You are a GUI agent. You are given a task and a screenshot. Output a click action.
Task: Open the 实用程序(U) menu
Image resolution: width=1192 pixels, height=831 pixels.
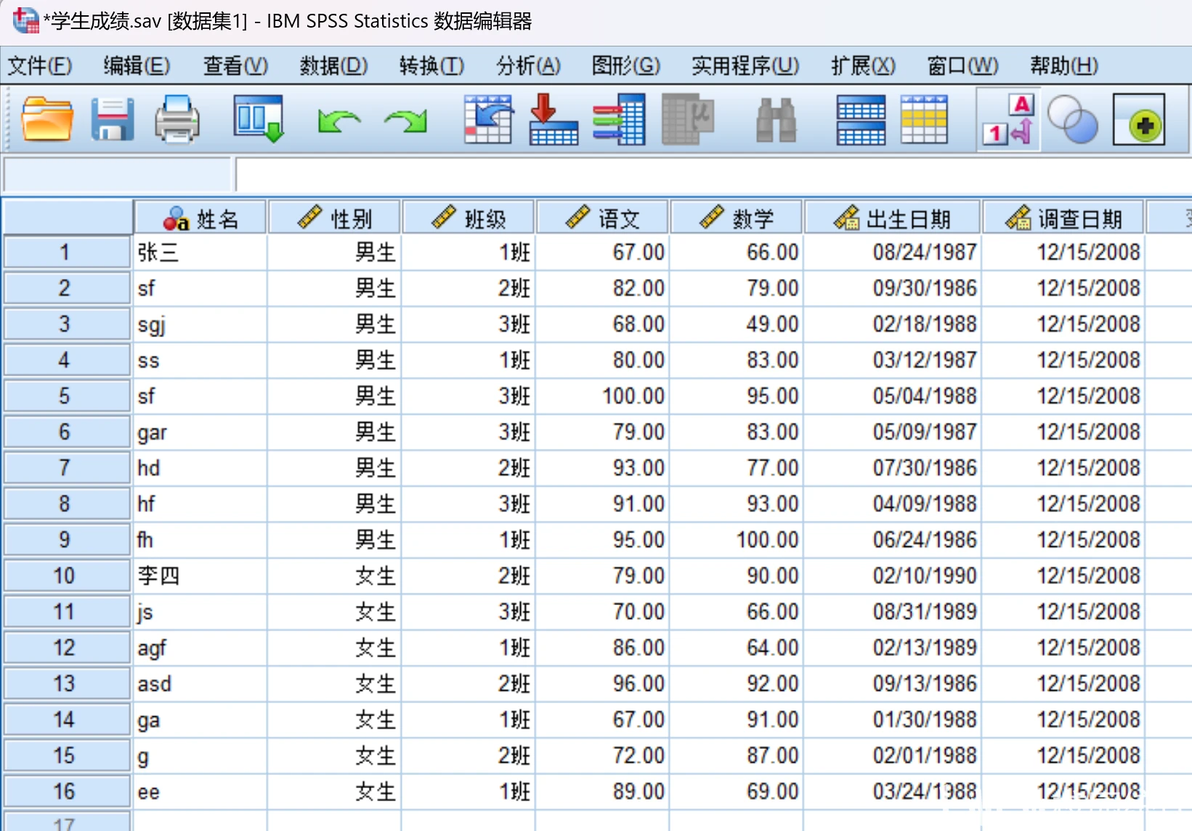(x=745, y=66)
